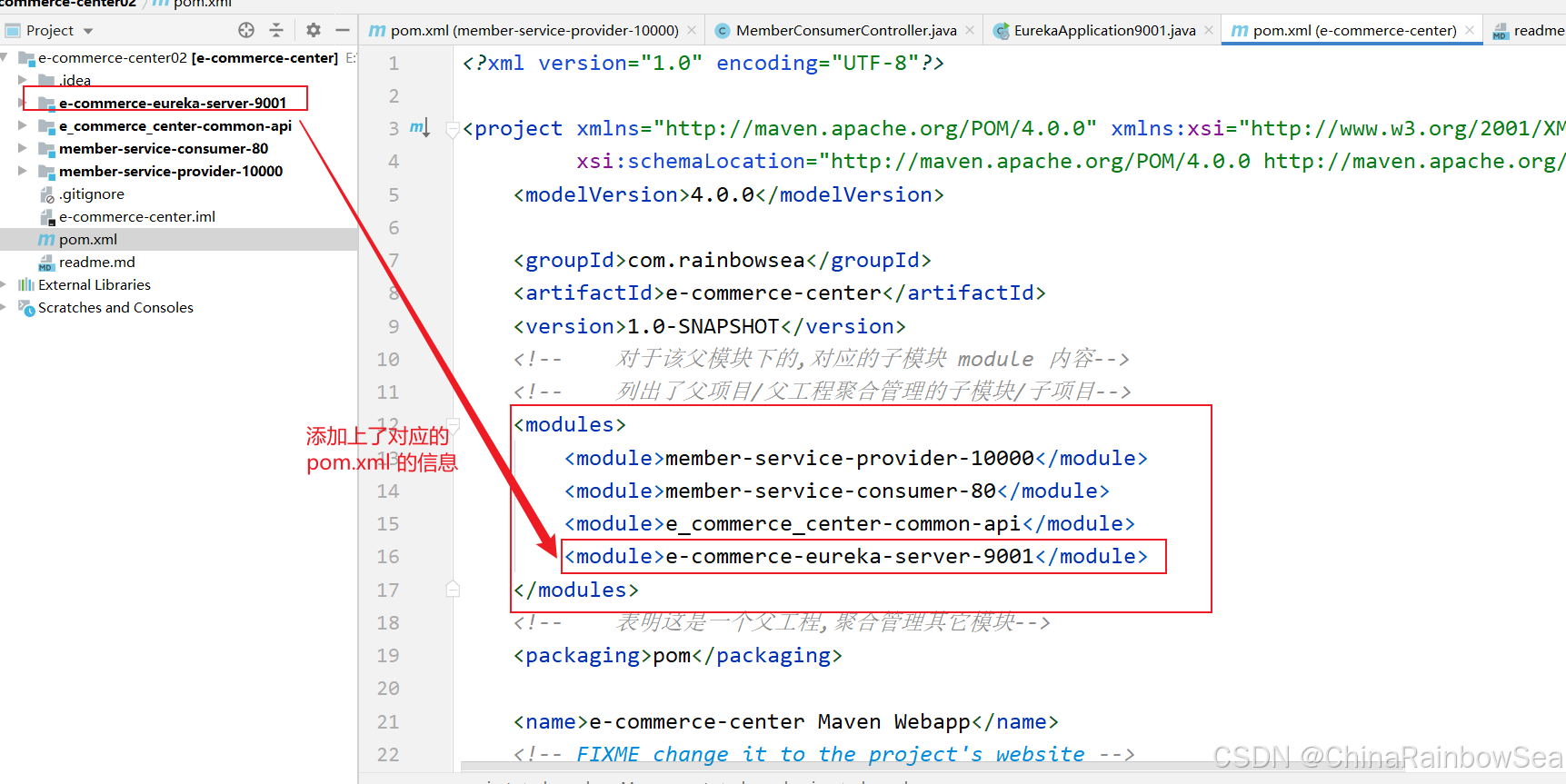Click the Maven icon on e-commerce-center pom tab

(1240, 30)
